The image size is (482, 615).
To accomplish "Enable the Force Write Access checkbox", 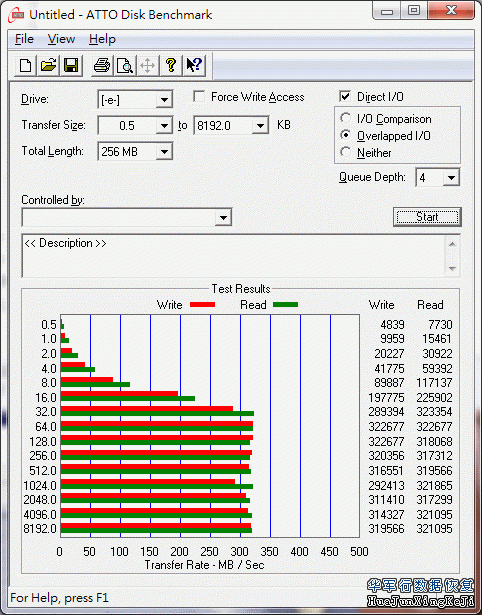I will (199, 96).
